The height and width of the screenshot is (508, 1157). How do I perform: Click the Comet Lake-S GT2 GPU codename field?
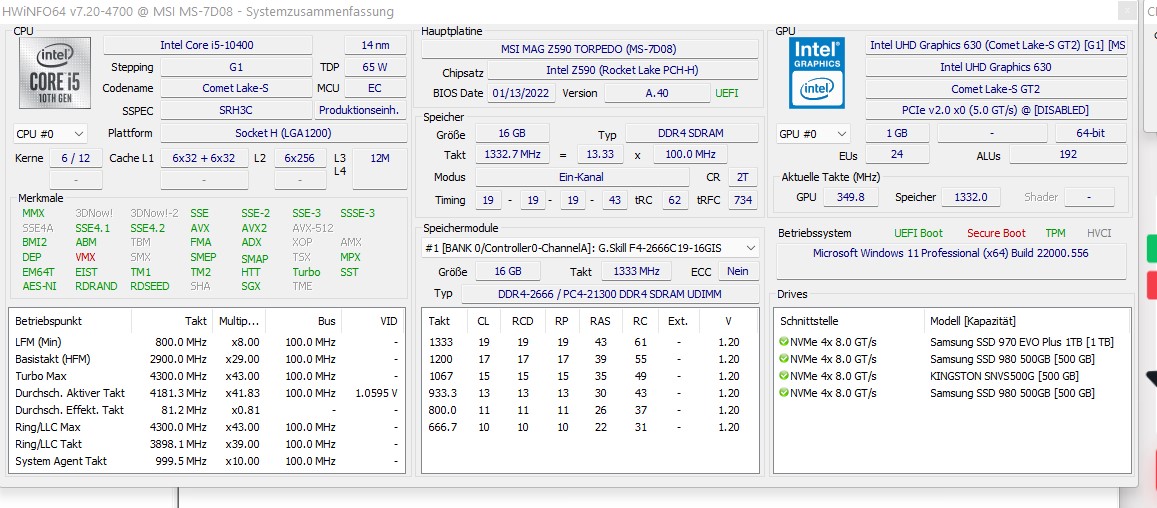(x=996, y=89)
